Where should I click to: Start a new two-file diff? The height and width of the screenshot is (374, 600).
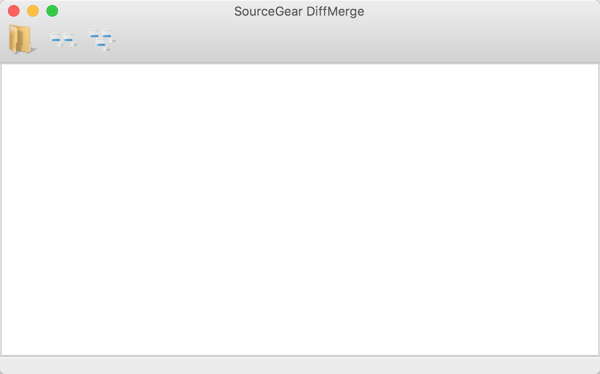tap(64, 40)
